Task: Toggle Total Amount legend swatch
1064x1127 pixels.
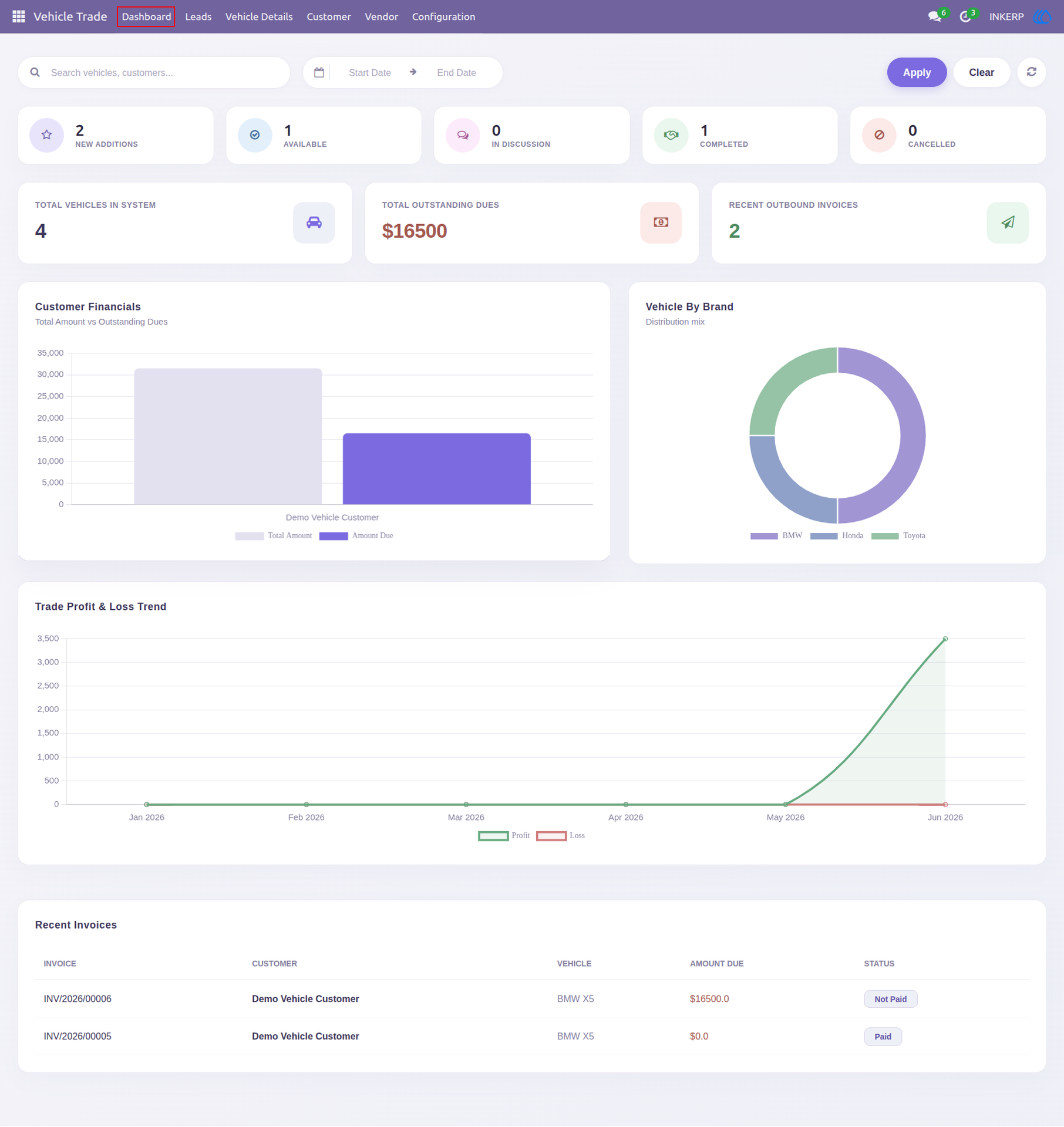Action: tap(249, 536)
